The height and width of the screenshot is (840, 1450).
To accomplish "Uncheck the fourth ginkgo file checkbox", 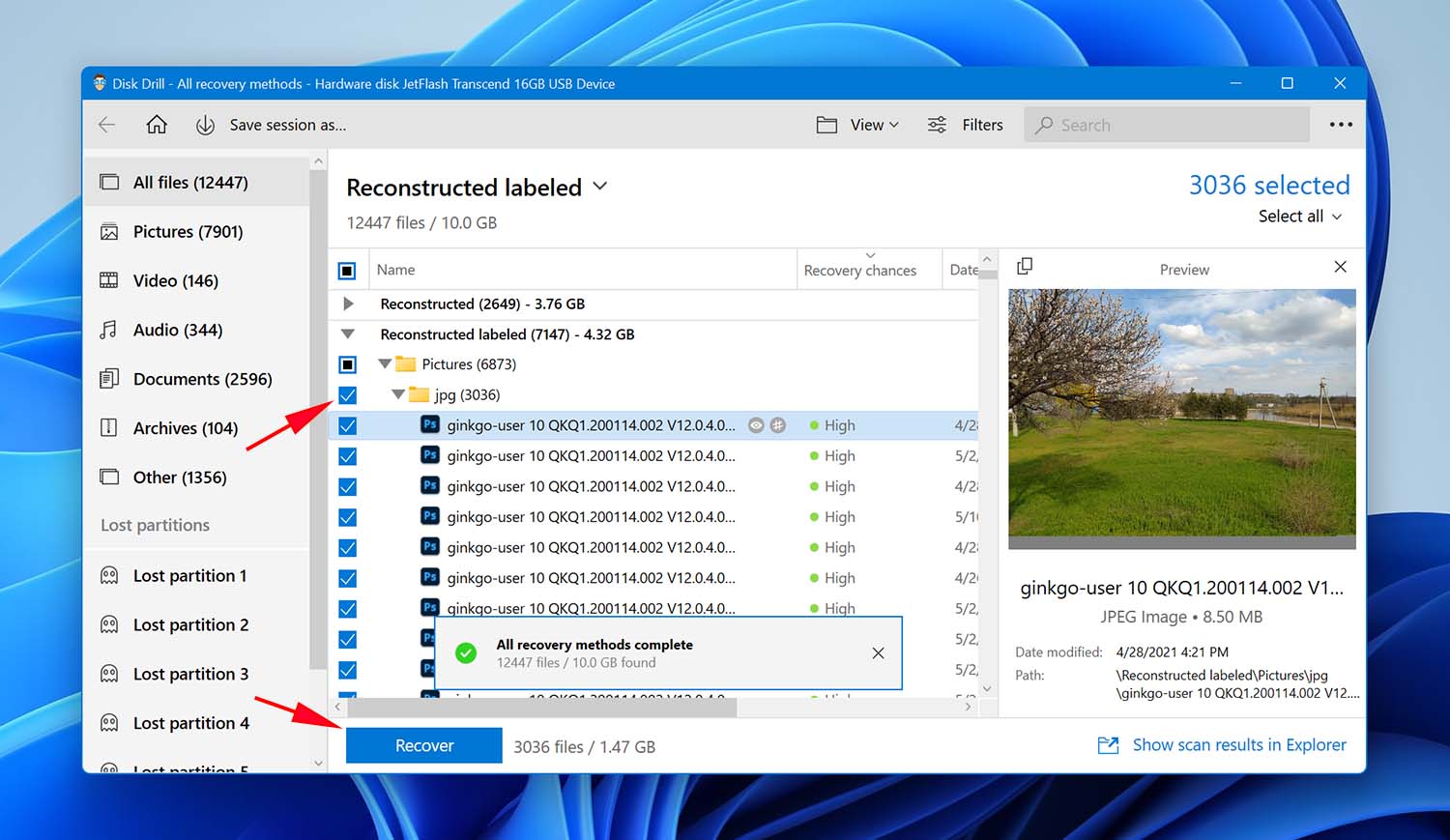I will coord(348,517).
